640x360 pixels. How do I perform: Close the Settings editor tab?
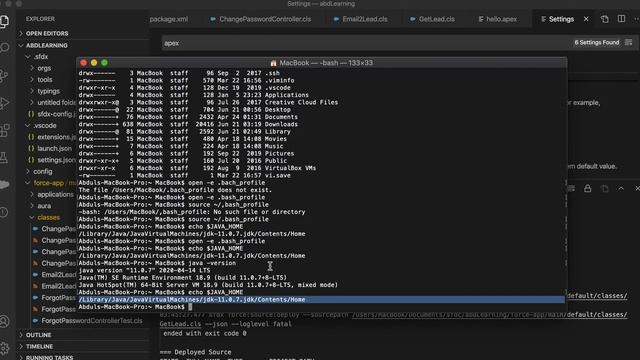[x=586, y=19]
